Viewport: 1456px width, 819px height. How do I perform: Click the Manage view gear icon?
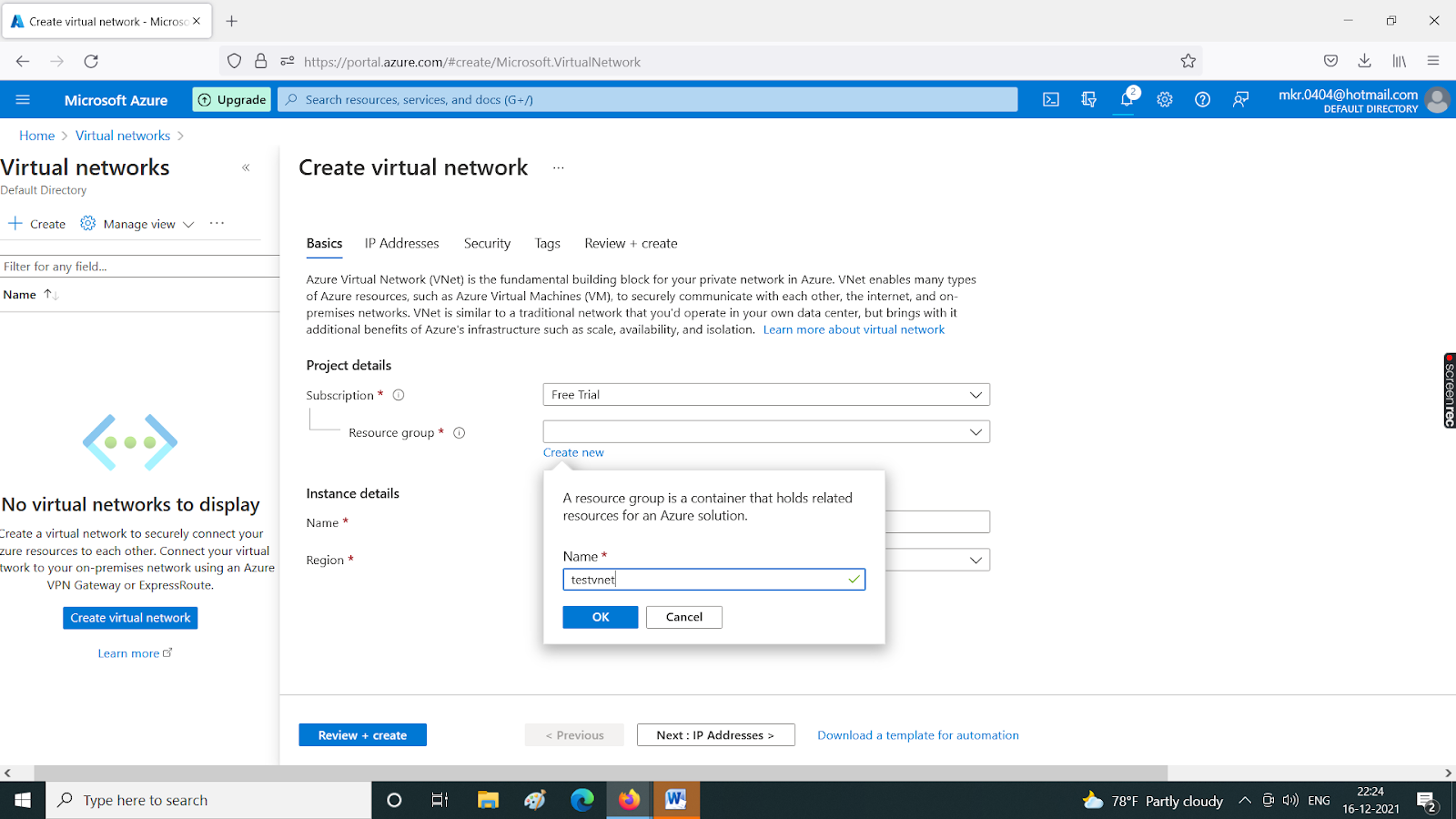pos(87,224)
